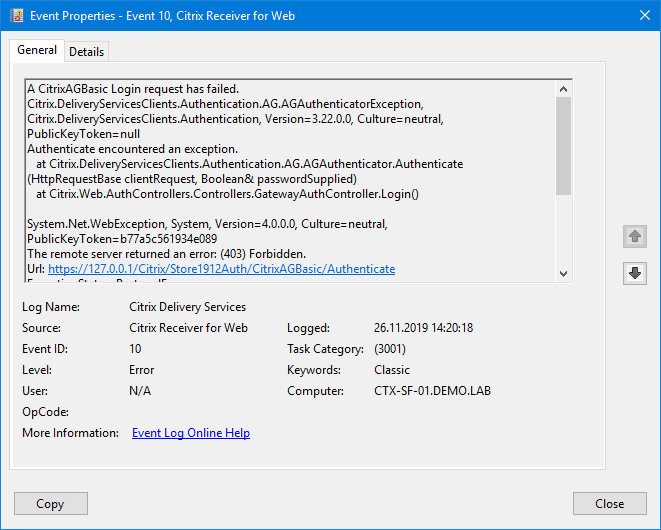Viewport: 661px width, 530px height.
Task: Click the 'Computer:' label
Action: [315, 391]
